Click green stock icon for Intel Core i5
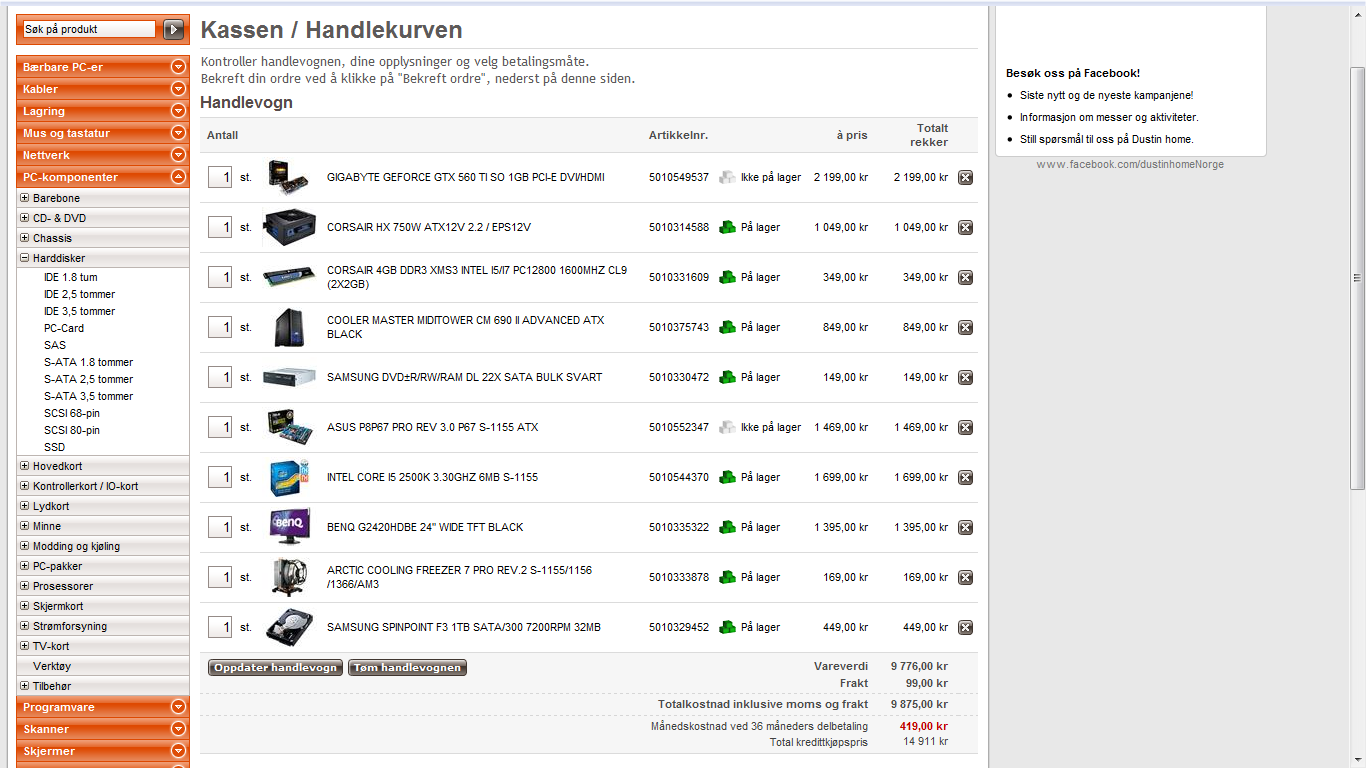Screen dimensions: 1366x768 (x=727, y=477)
